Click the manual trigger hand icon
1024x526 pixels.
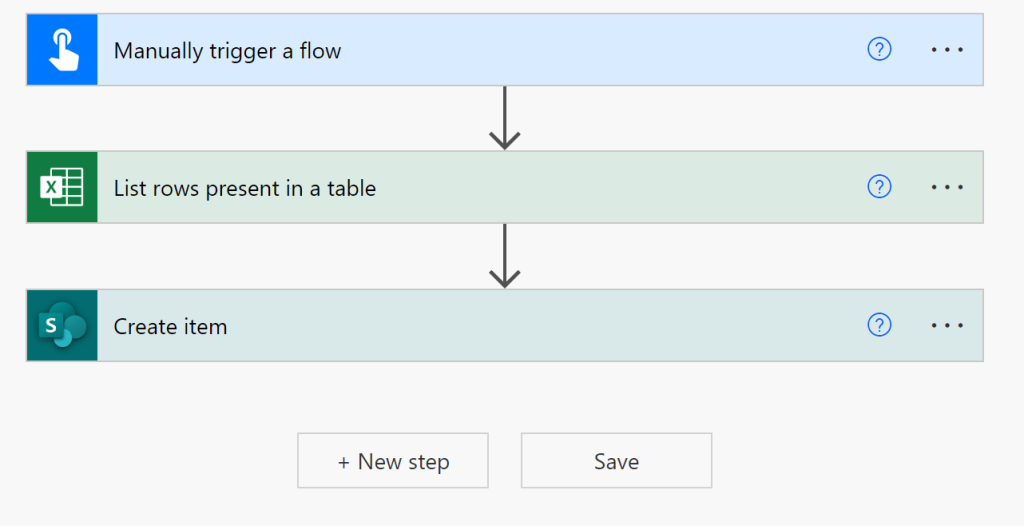click(62, 50)
